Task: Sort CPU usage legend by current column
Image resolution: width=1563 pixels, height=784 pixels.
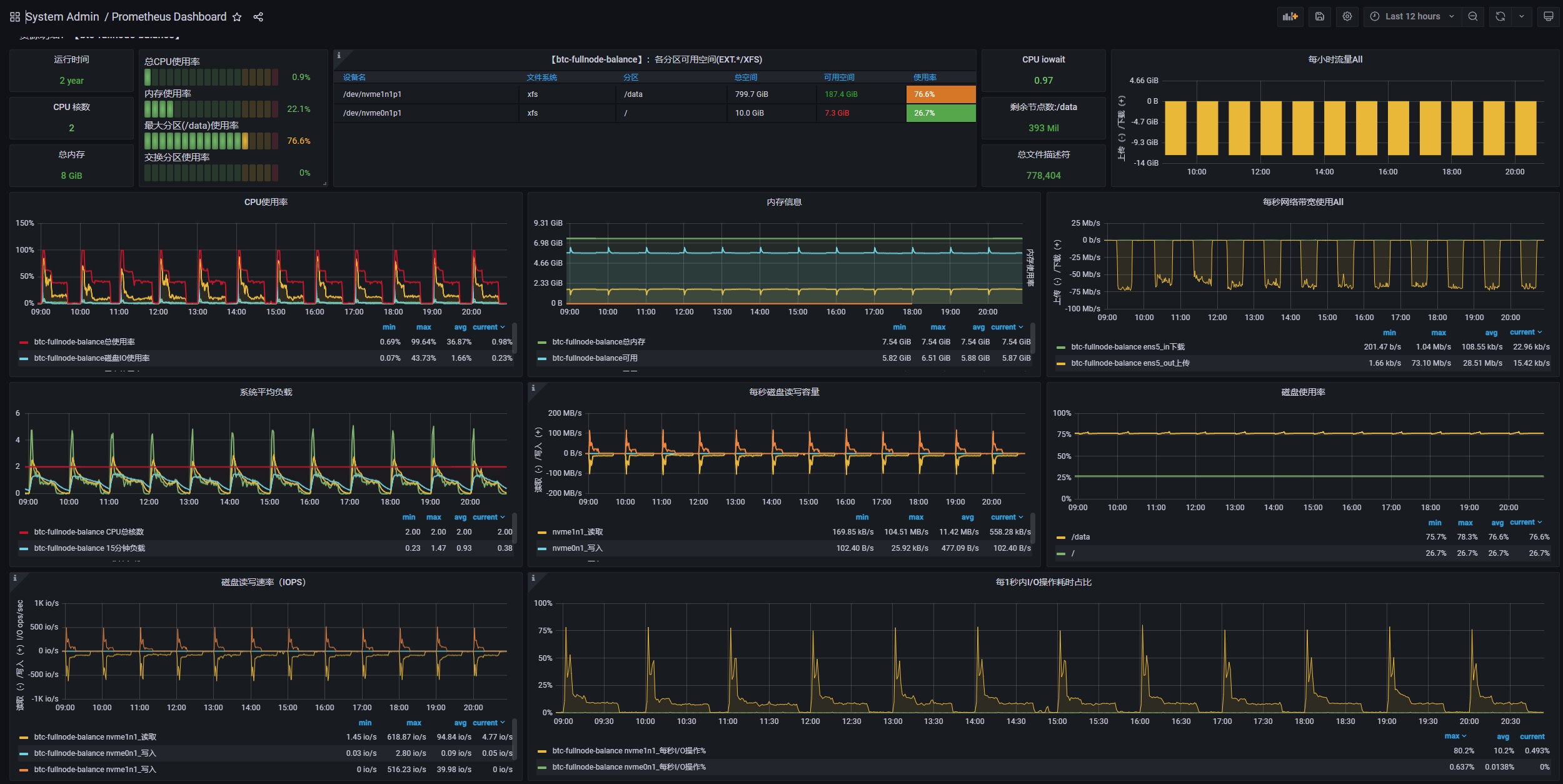Action: [x=488, y=327]
